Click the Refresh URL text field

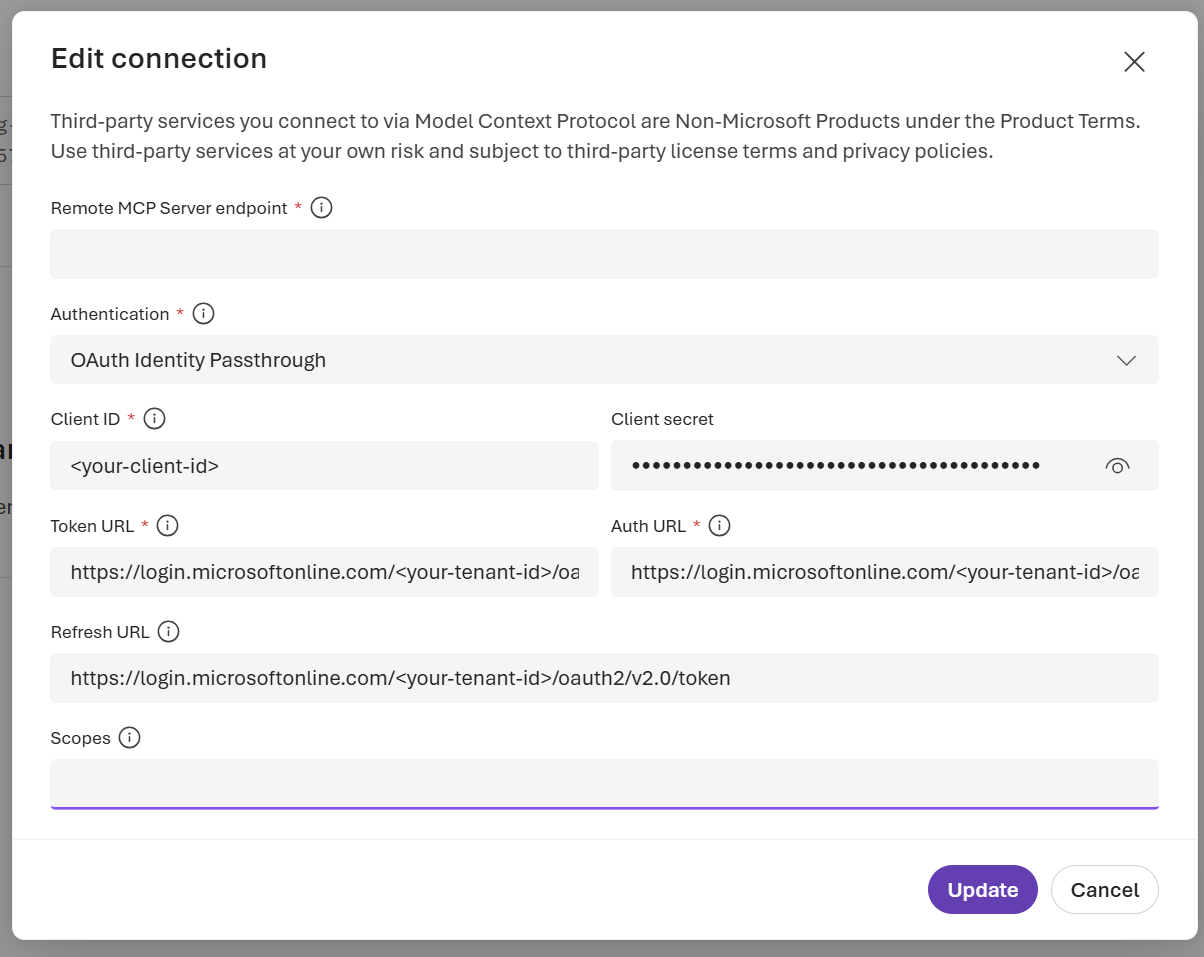[x=604, y=678]
